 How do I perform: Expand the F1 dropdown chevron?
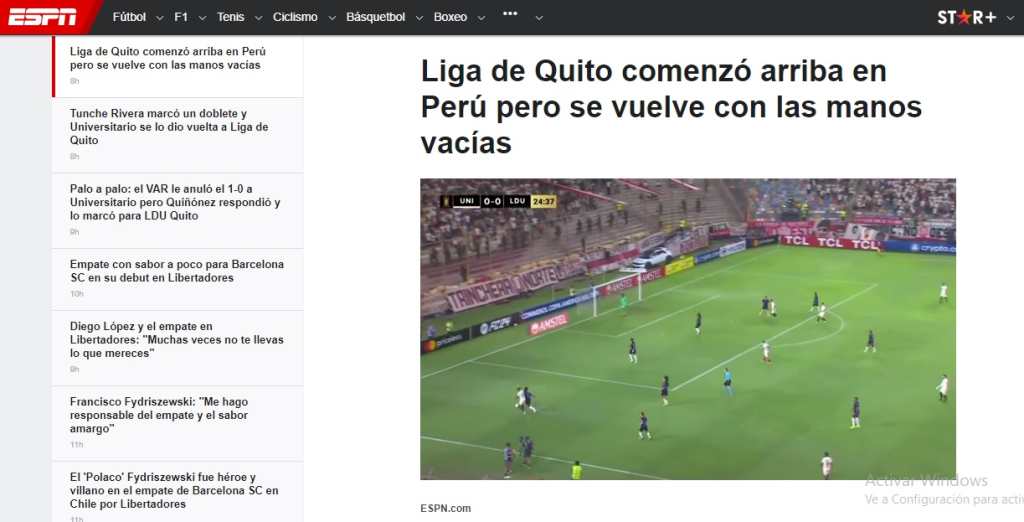pyautogui.click(x=202, y=18)
